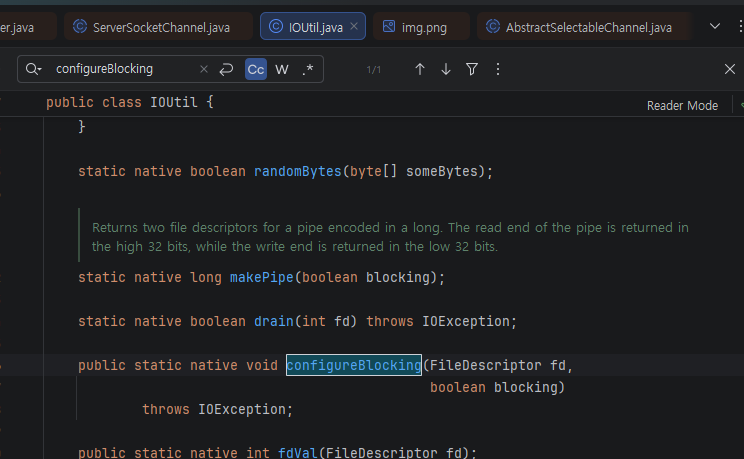Click the img.png image file icon
744x459 pixels.
tap(389, 27)
